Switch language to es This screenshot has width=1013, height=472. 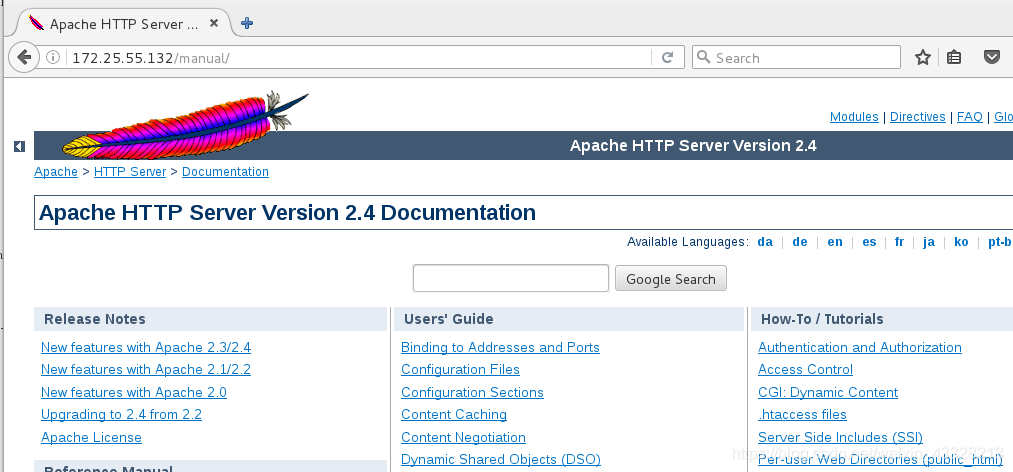click(870, 242)
